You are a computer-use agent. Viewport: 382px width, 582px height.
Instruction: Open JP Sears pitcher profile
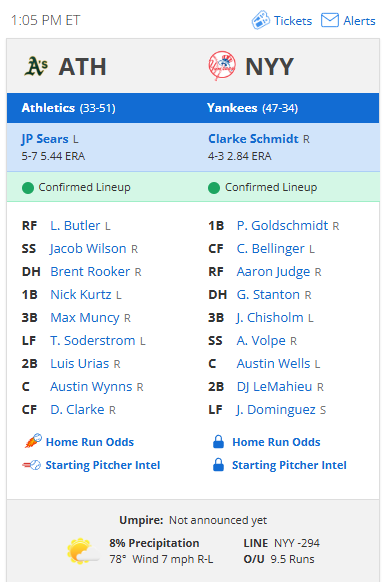point(45,139)
